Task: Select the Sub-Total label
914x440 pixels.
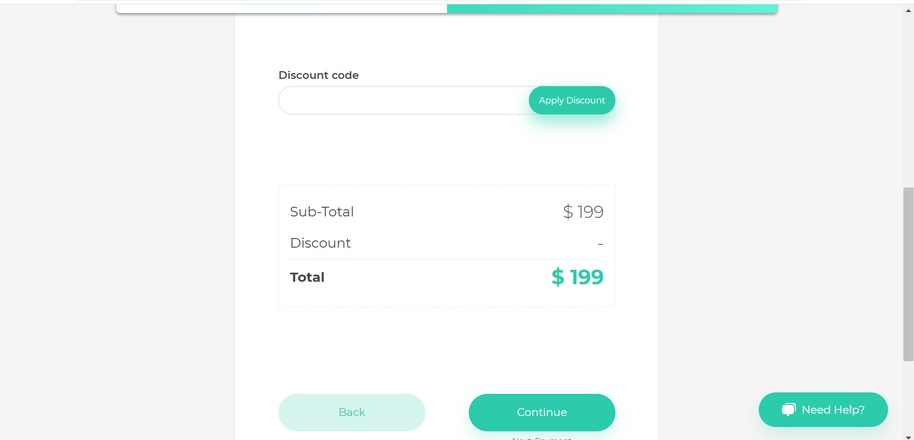Action: pos(322,212)
